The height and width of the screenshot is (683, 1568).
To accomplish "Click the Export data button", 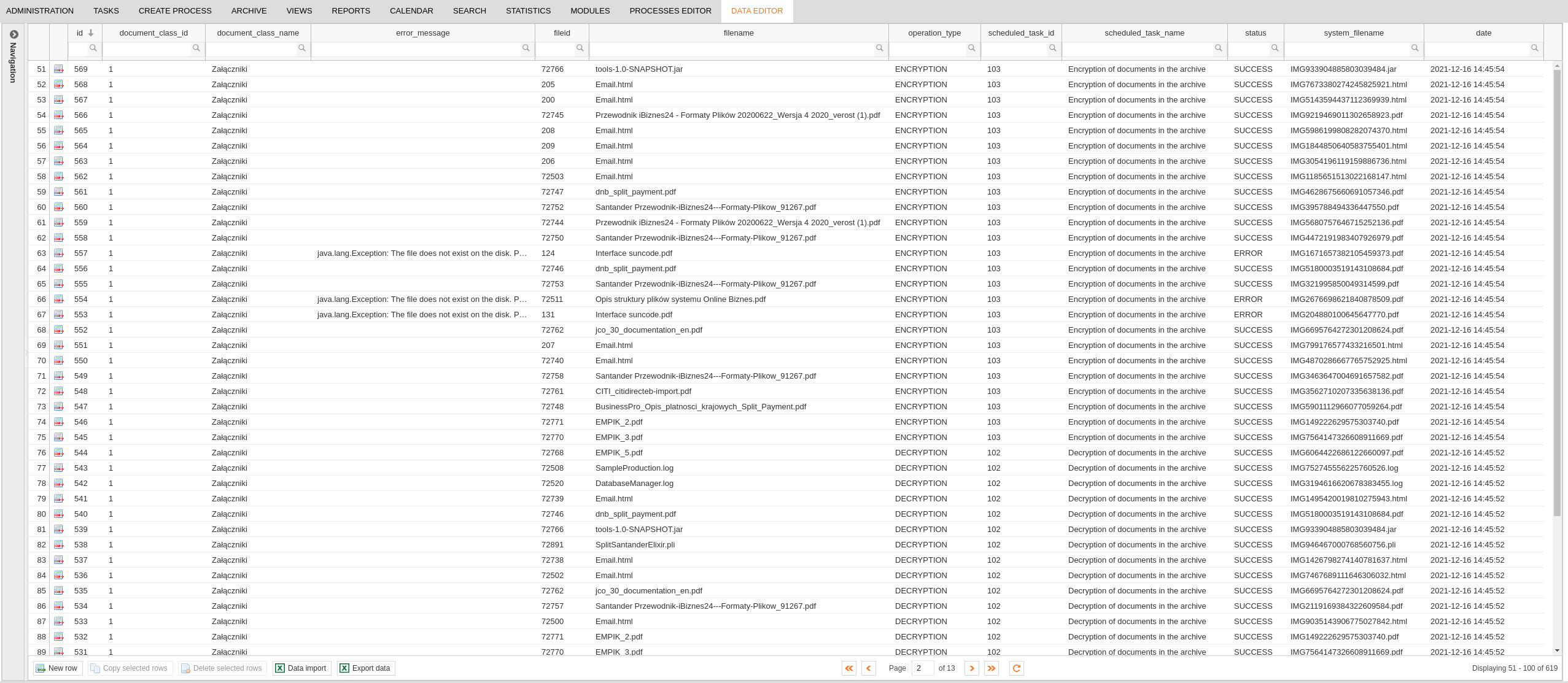I will point(366,668).
